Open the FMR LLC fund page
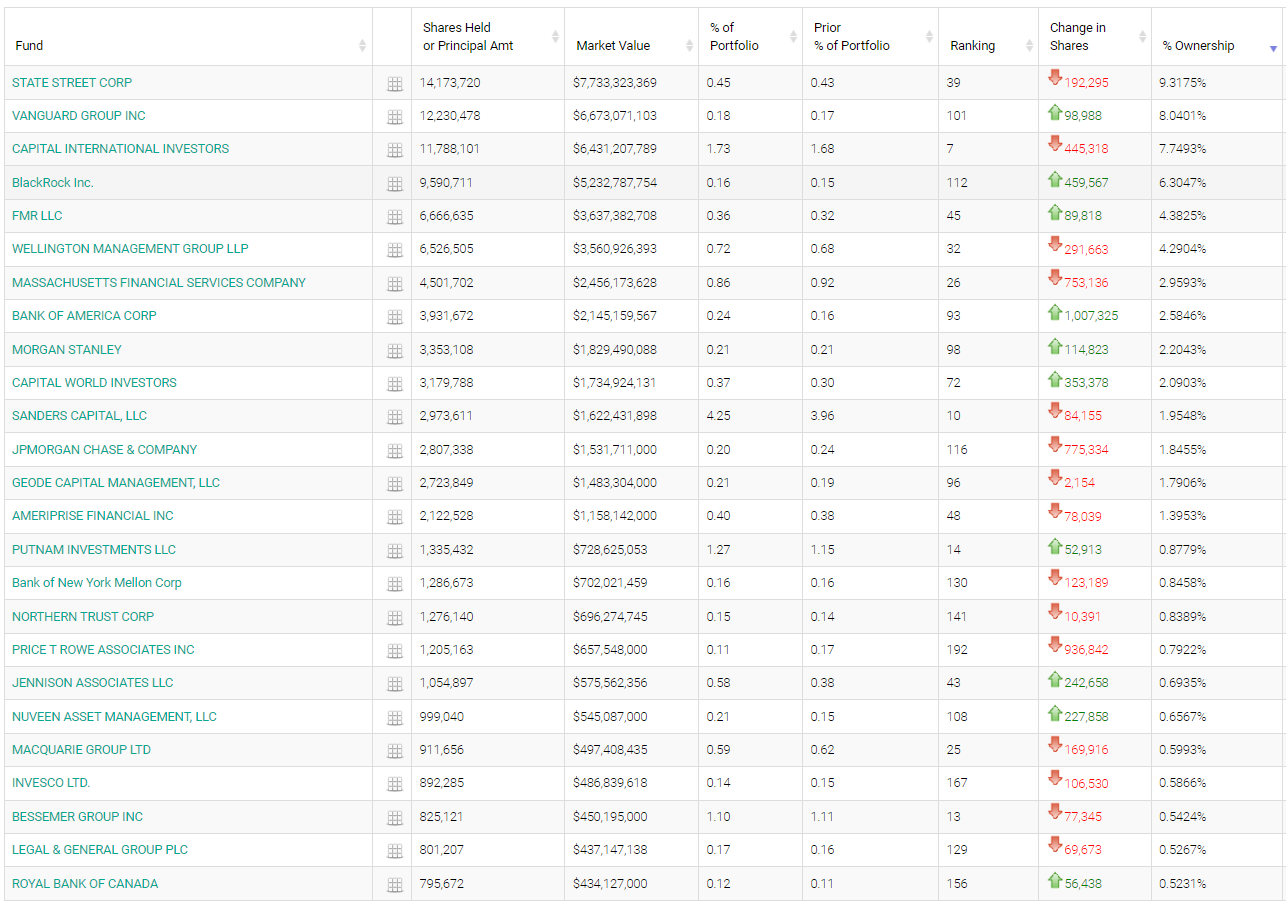Image resolution: width=1286 pixels, height=903 pixels. (x=37, y=215)
